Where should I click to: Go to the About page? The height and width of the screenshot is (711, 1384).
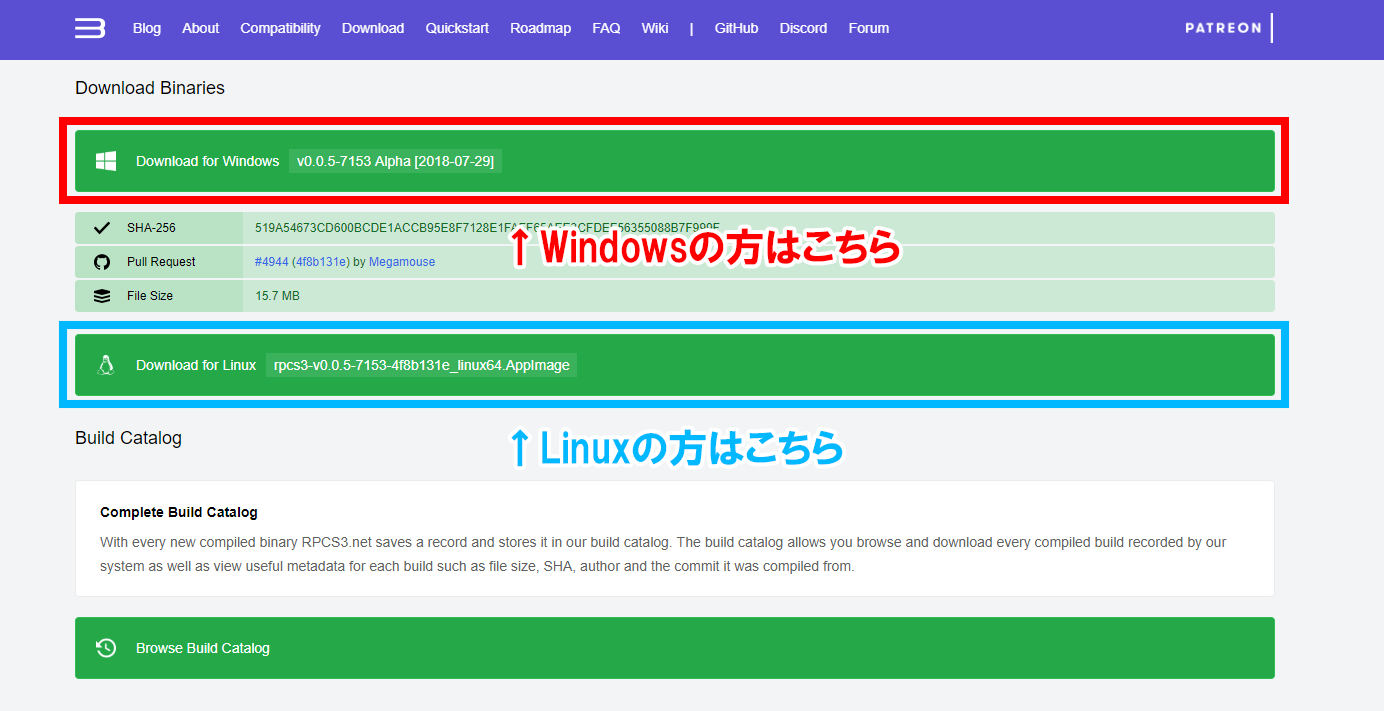click(x=200, y=28)
